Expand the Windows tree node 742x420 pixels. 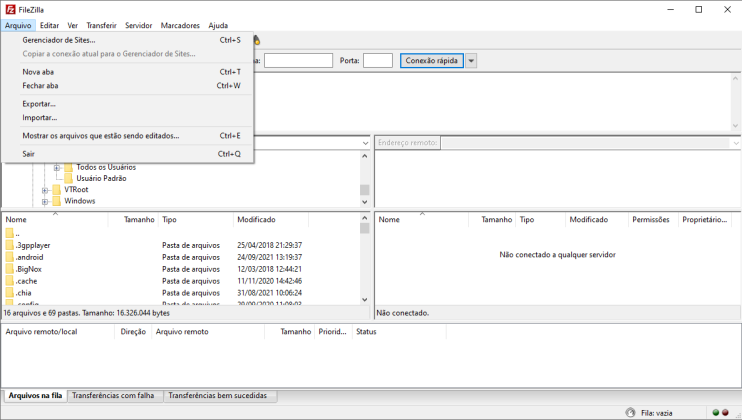click(x=45, y=201)
